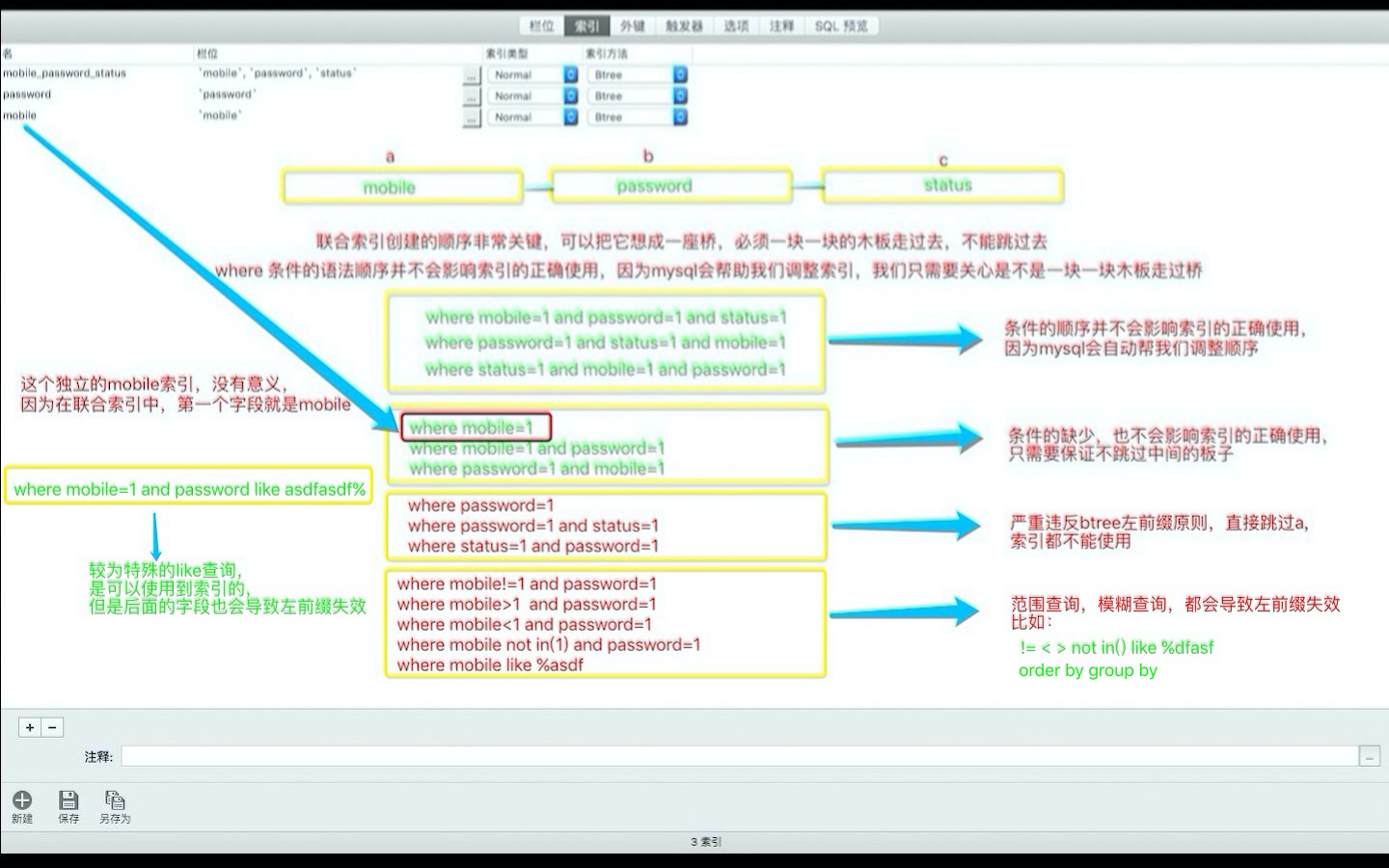Open Btree index method dropdown for mobile
The image size is (1389, 868).
coord(680,118)
